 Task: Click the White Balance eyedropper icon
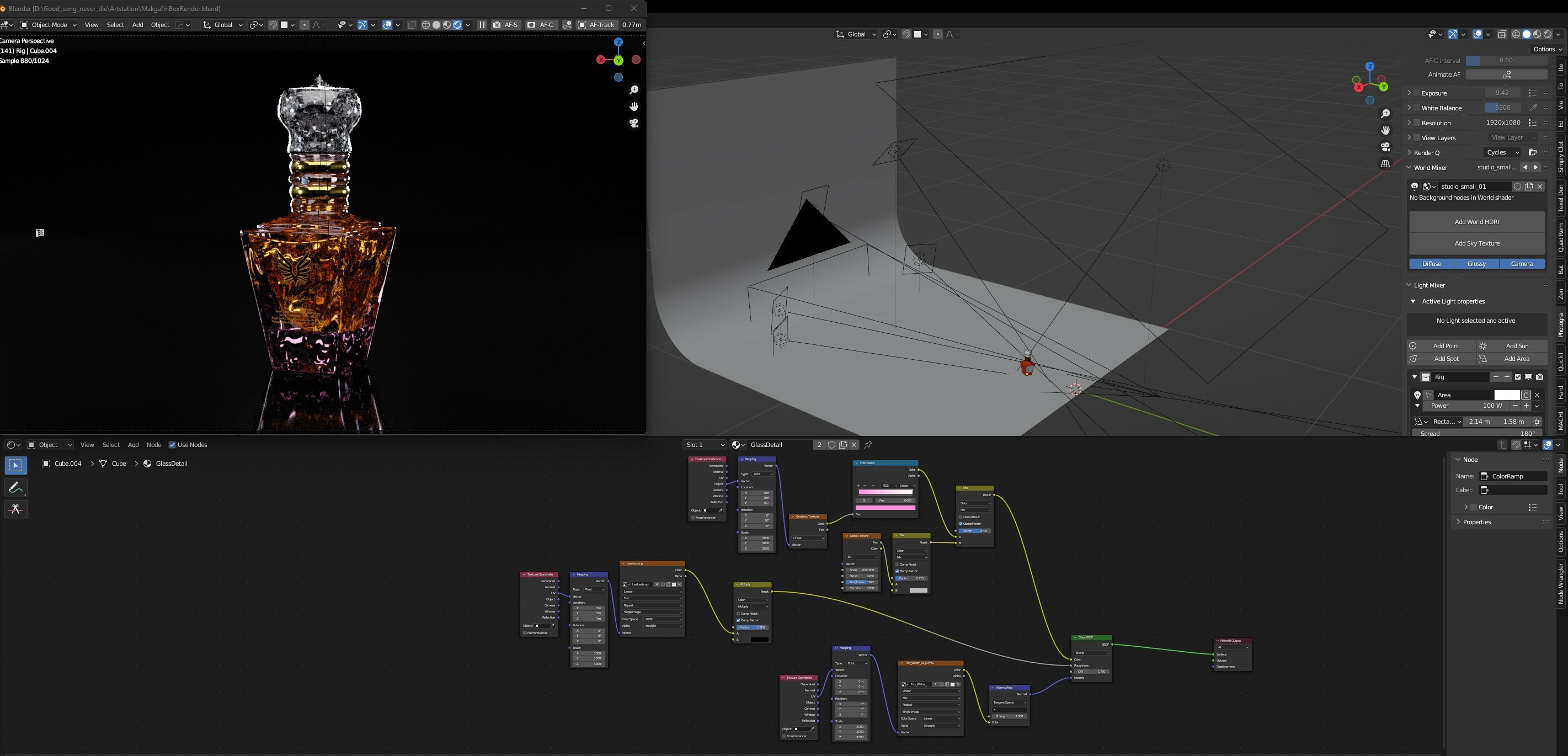1533,108
